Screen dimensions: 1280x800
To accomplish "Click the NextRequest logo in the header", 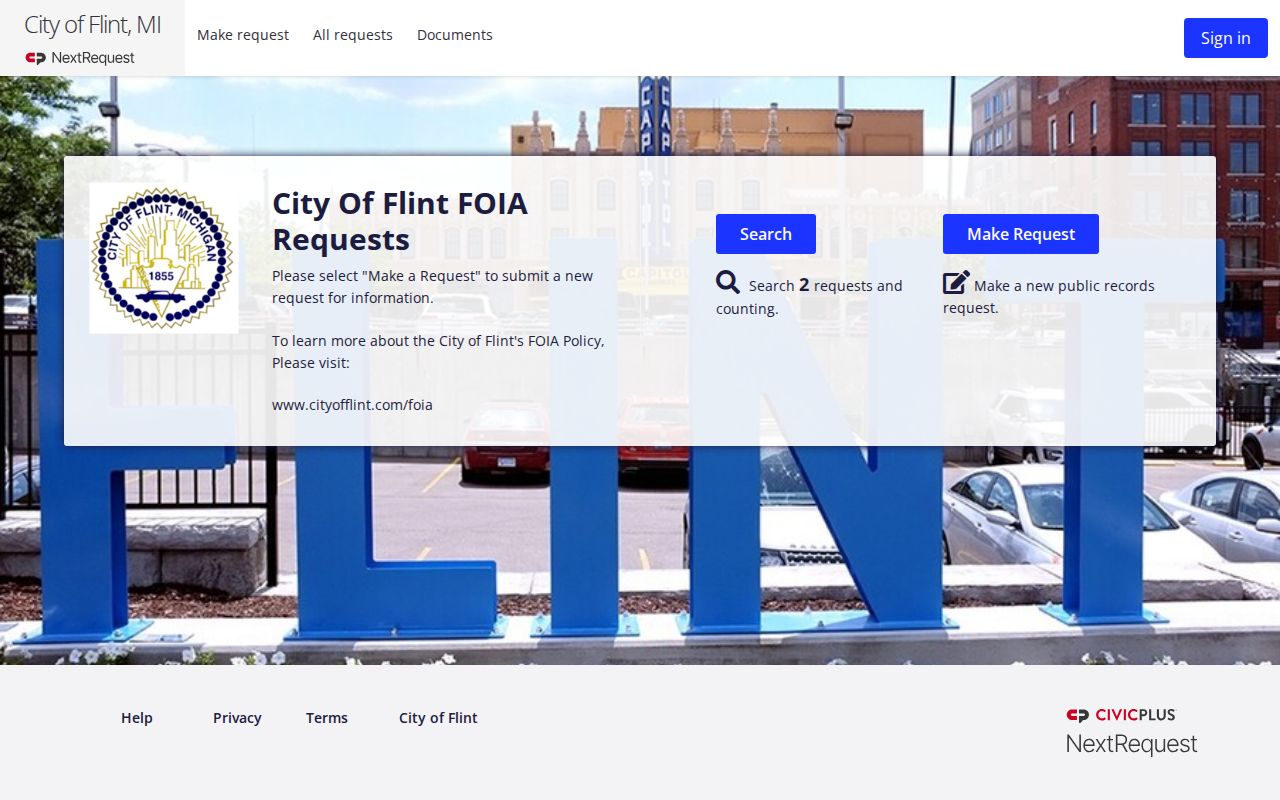I will click(x=80, y=58).
